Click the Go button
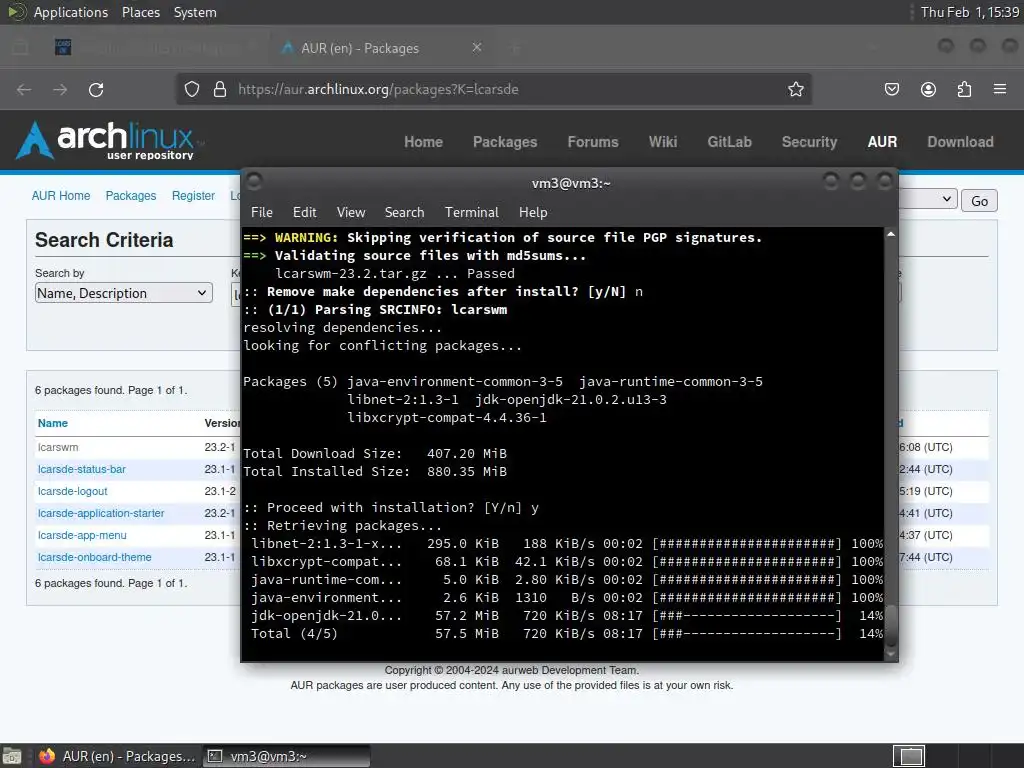 pos(979,201)
